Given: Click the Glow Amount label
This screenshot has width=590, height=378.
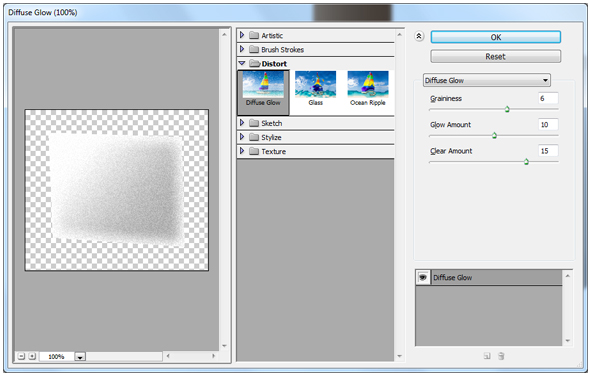Looking at the screenshot, I should pyautogui.click(x=450, y=124).
